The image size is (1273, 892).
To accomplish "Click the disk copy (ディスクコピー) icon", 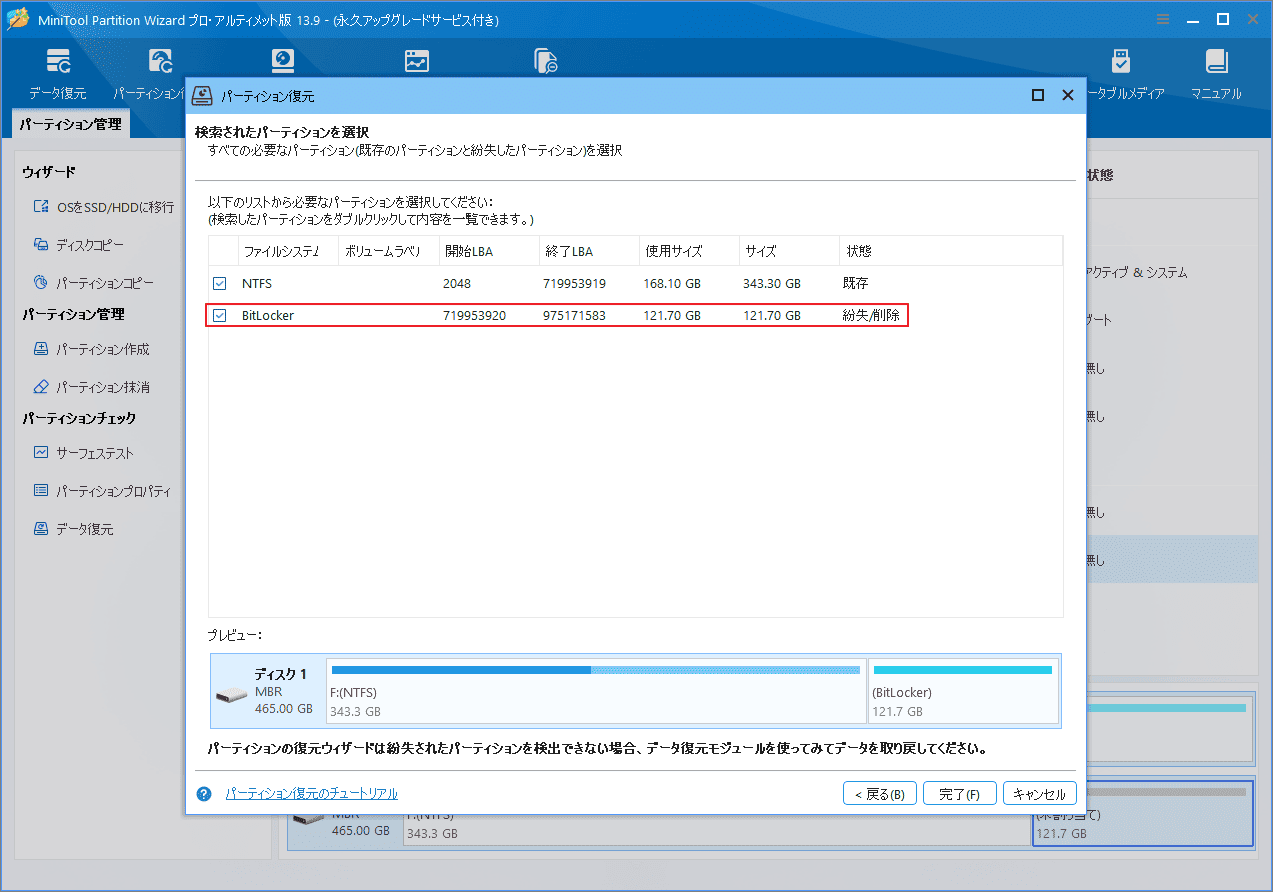I will (x=41, y=245).
